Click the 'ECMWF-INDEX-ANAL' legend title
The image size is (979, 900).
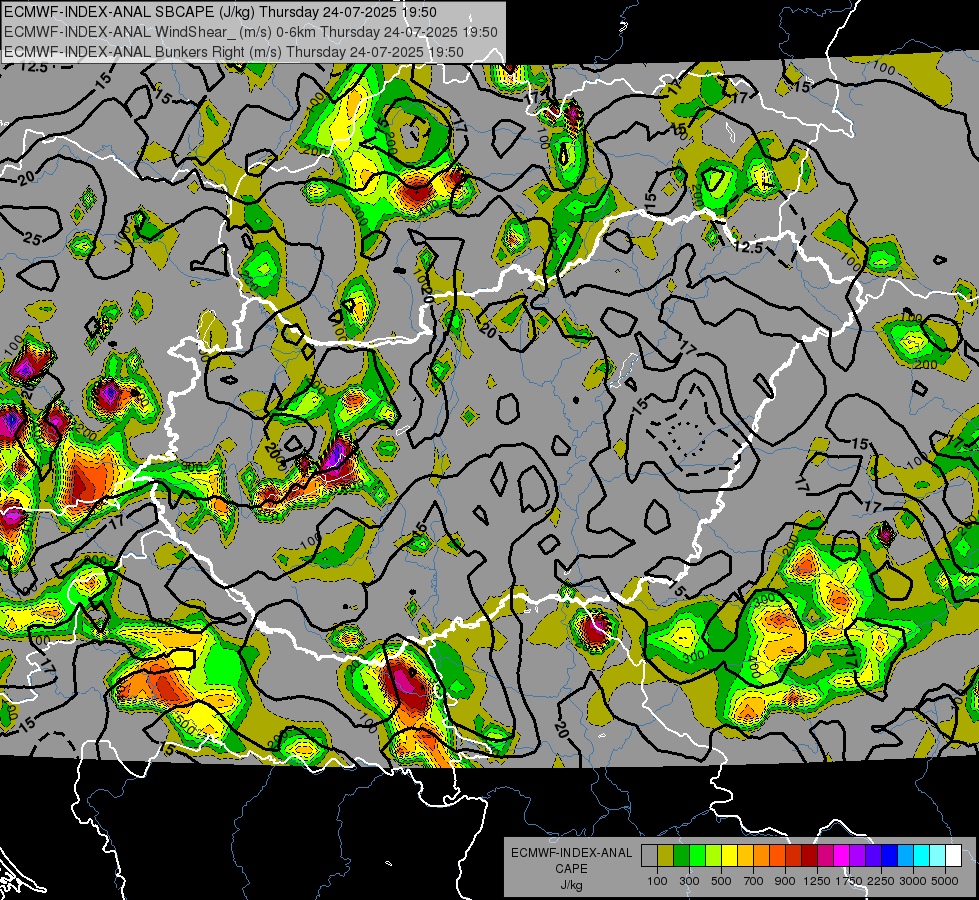coord(571,853)
